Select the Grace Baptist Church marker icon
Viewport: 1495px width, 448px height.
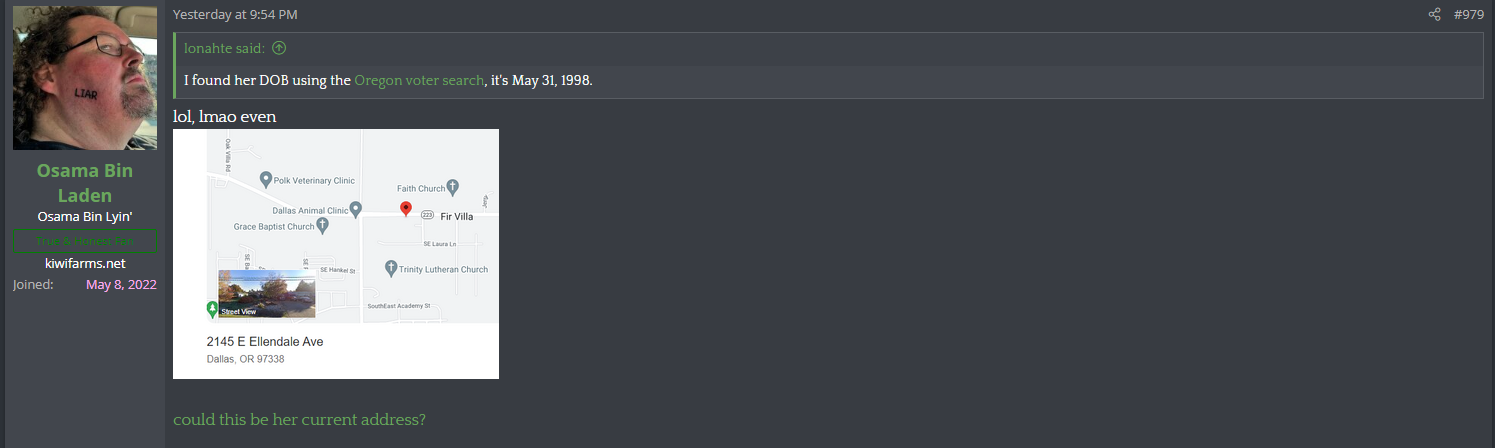pyautogui.click(x=322, y=227)
